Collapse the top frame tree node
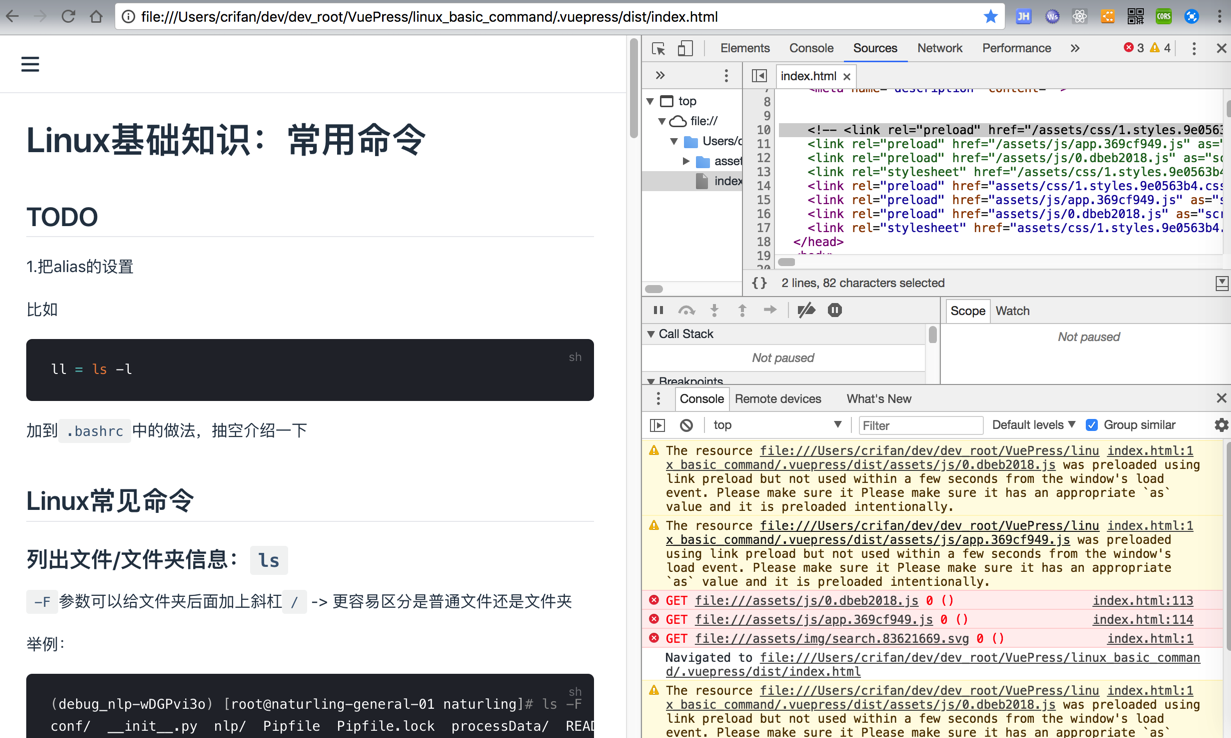This screenshot has width=1231, height=738. coord(651,101)
